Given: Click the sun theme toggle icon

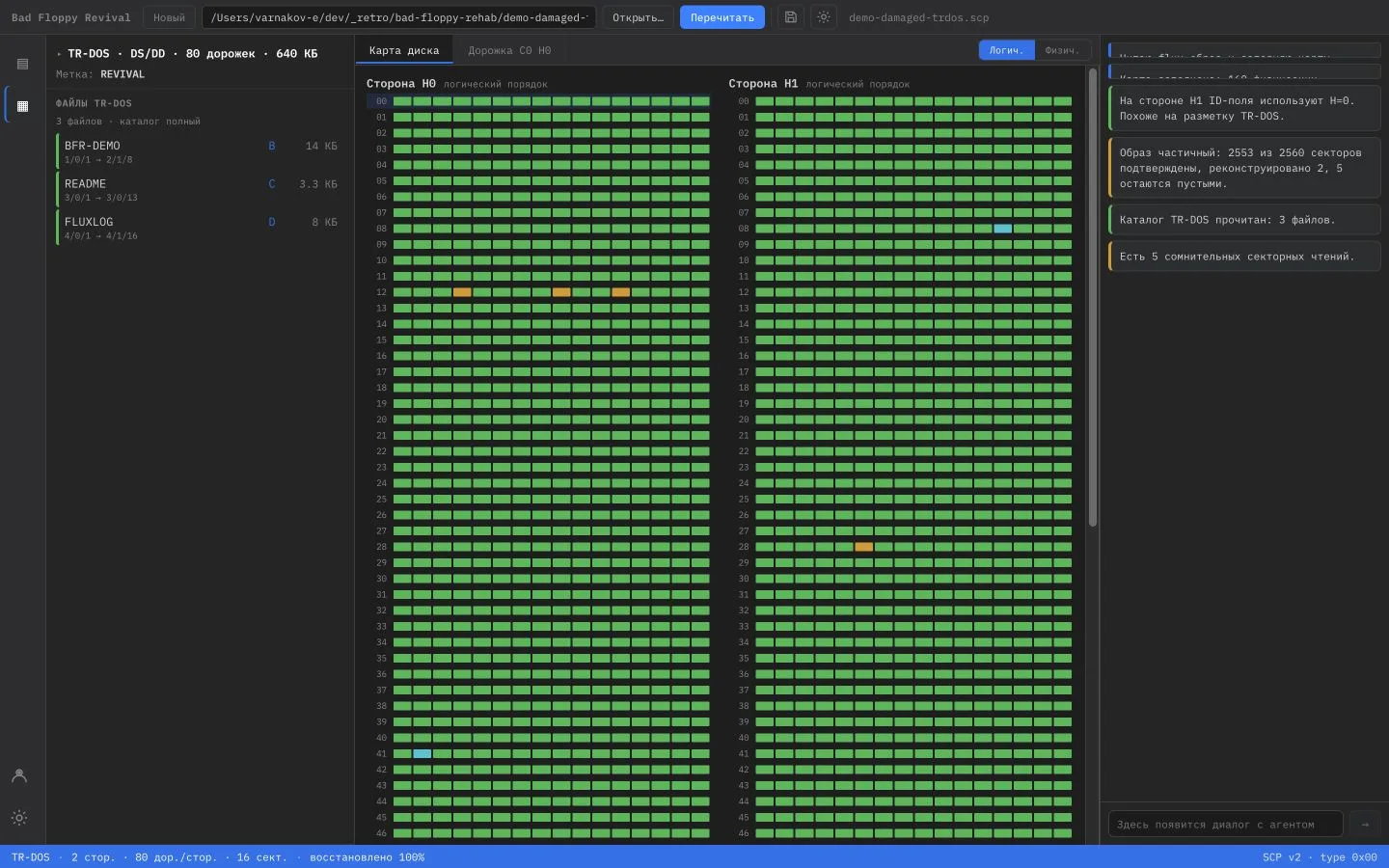Looking at the screenshot, I should (823, 17).
